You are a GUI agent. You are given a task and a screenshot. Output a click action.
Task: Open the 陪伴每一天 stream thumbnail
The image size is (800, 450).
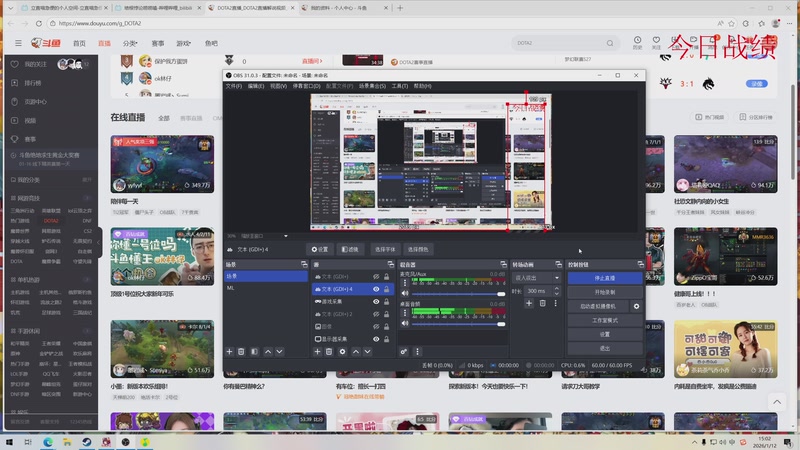tap(162, 164)
